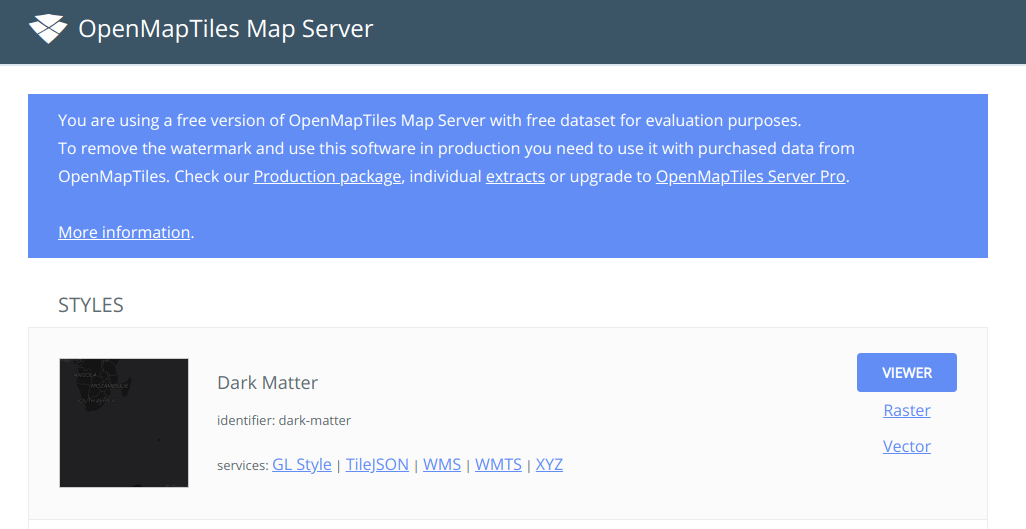Open the Dark Matter map thumbnail

(124, 423)
